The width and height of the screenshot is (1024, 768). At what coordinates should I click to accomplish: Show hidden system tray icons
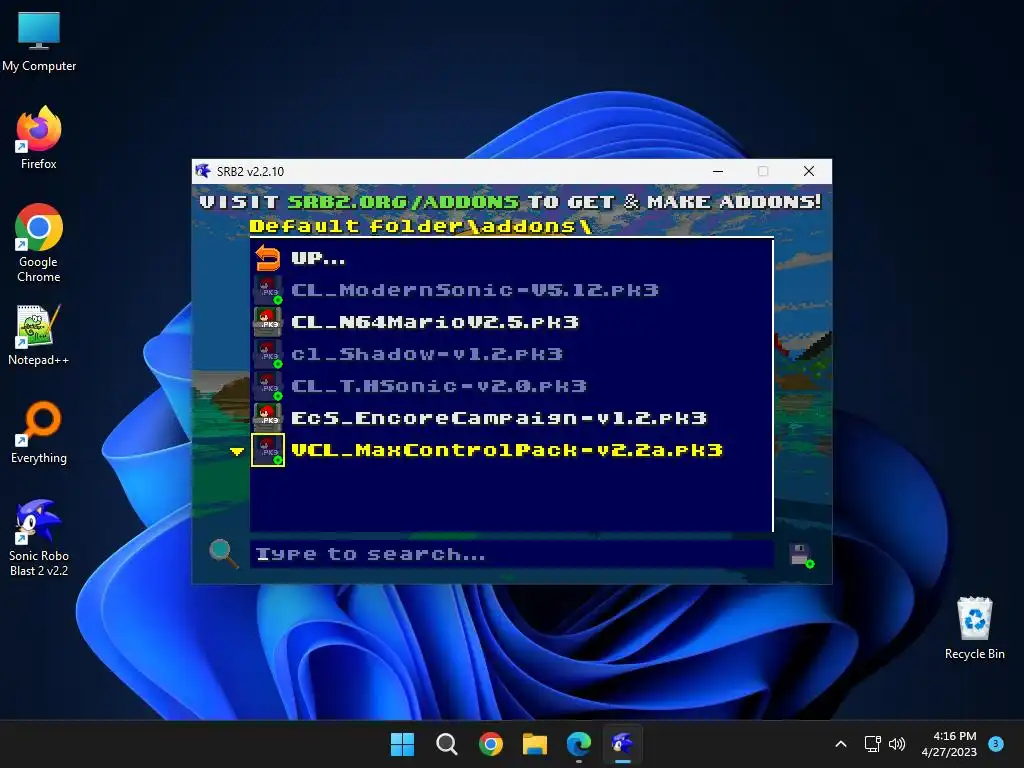coord(841,744)
